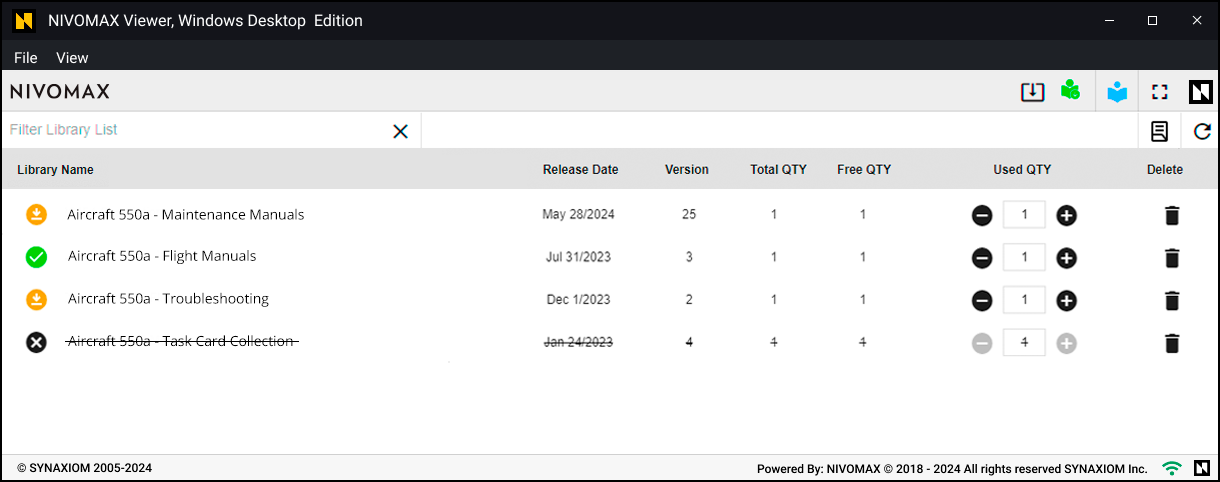Maximize the NIVOMAX Viewer window
The image size is (1220, 482).
point(1152,20)
